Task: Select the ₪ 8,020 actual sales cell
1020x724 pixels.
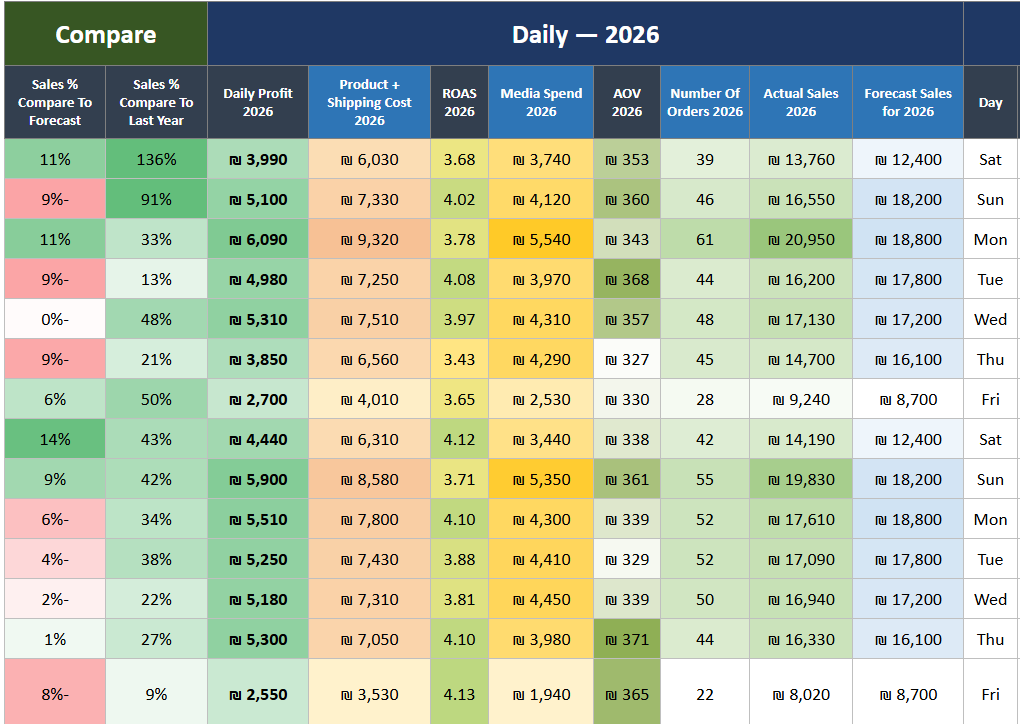Action: 801,694
